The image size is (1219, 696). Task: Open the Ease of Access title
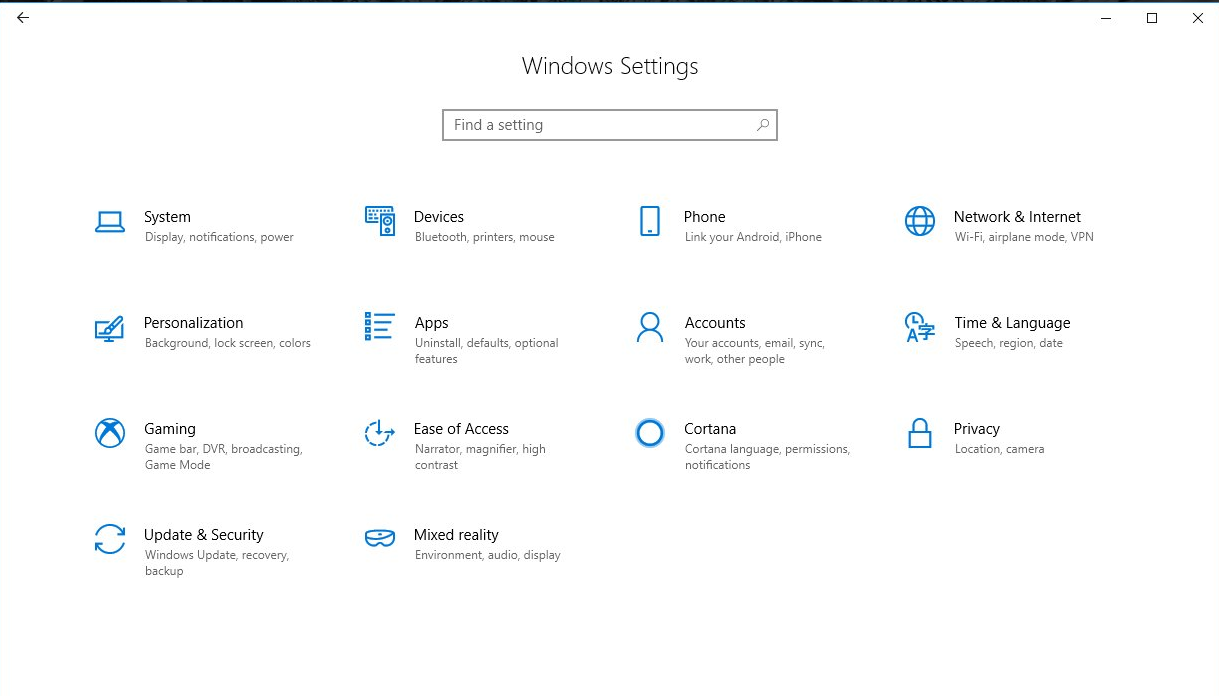tap(462, 429)
